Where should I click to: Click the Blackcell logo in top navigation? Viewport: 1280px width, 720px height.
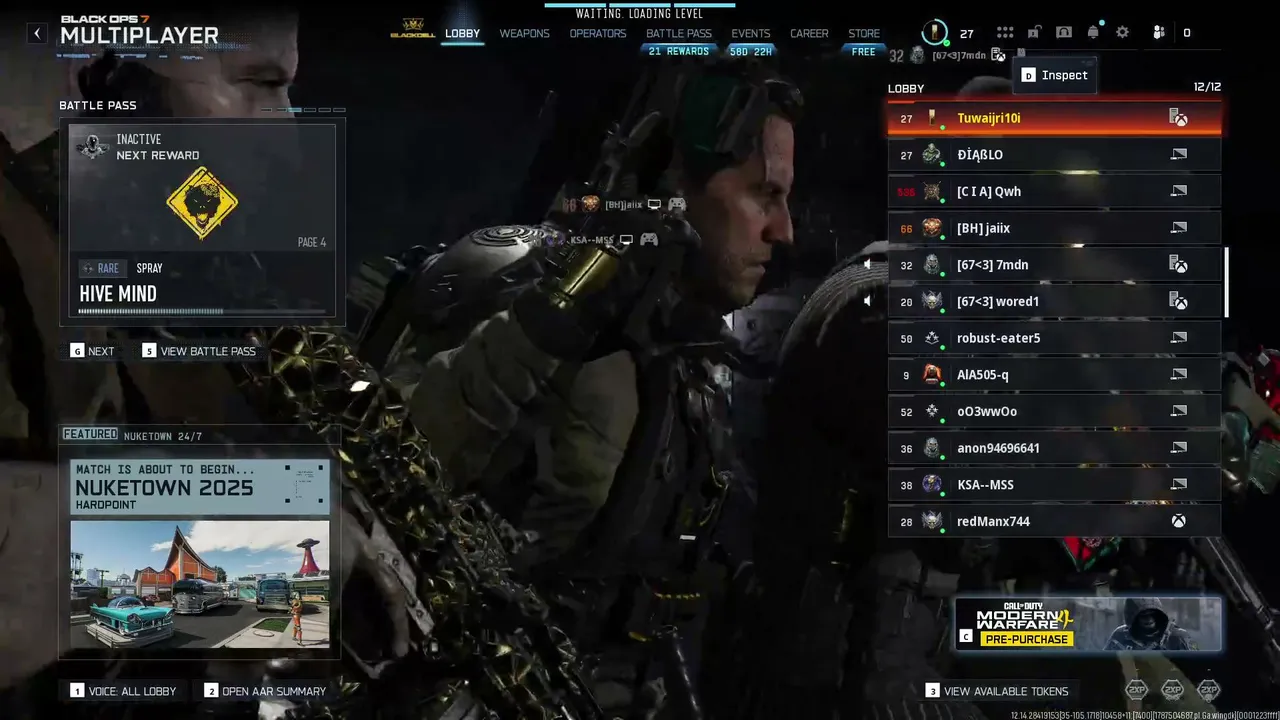[x=413, y=30]
